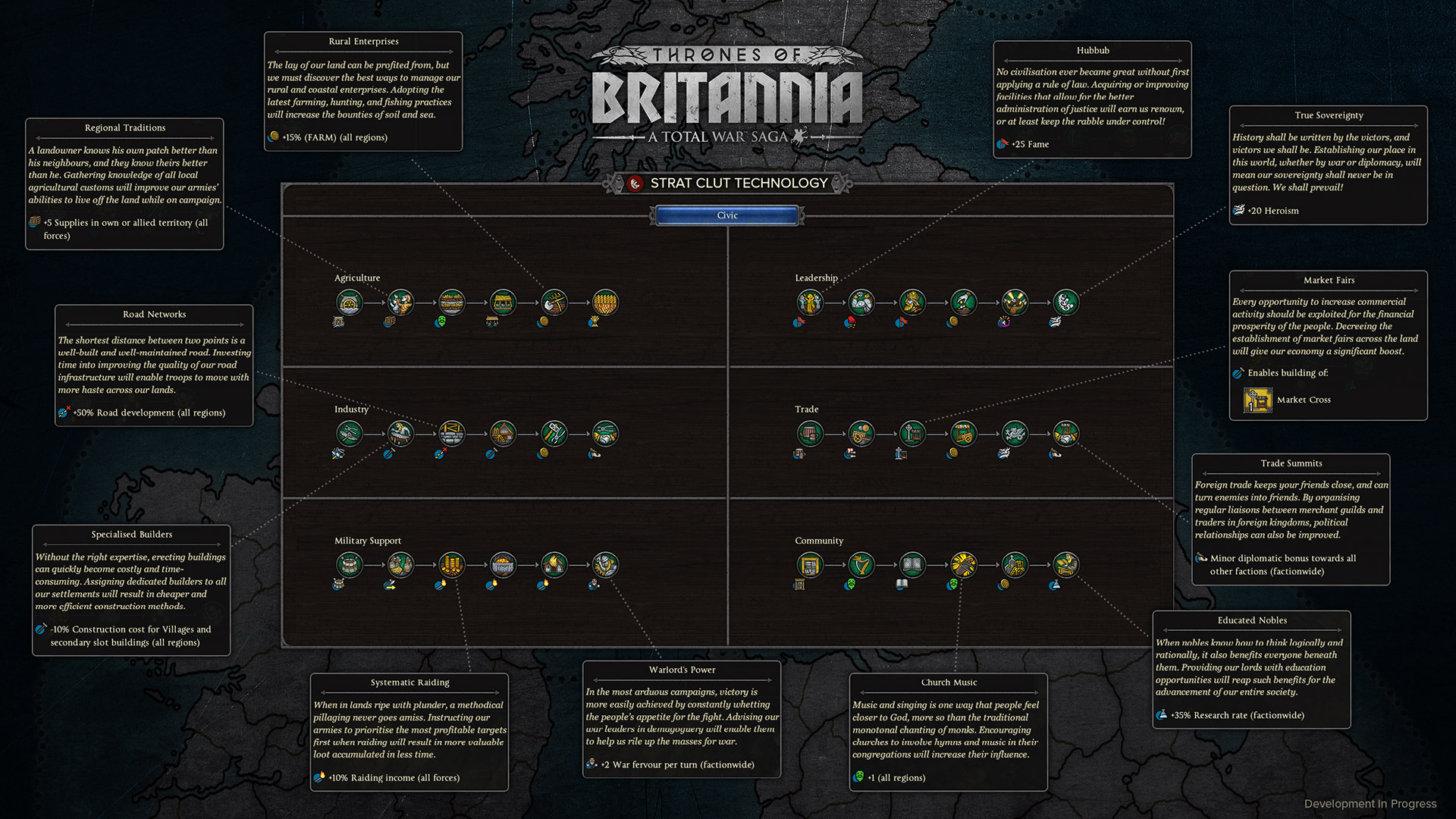This screenshot has width=1456, height=819.
Task: Select the Systematic Raiding gold coins icon
Action: (x=451, y=565)
